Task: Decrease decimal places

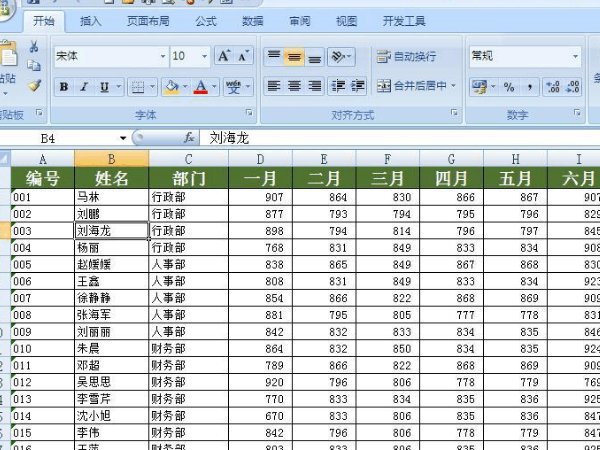Action: coord(572,87)
